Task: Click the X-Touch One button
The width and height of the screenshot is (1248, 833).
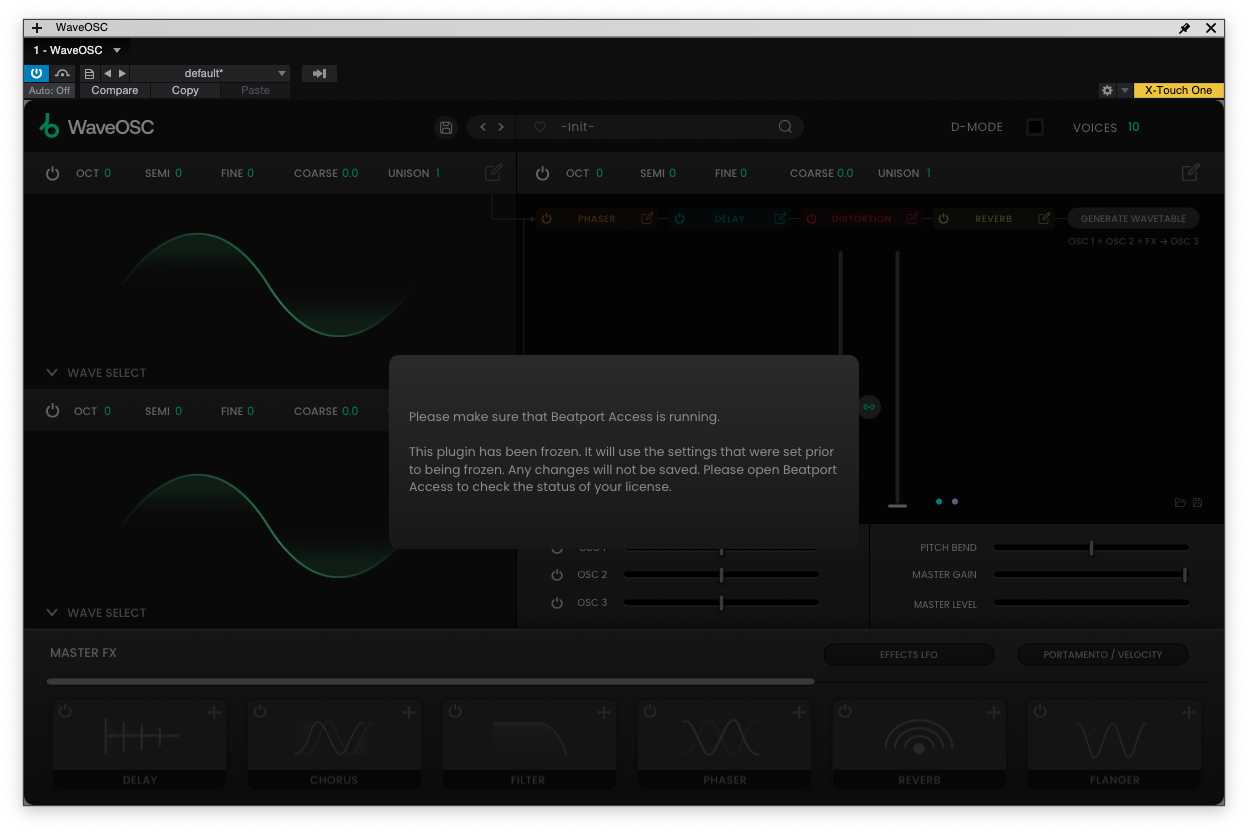Action: point(1178,90)
